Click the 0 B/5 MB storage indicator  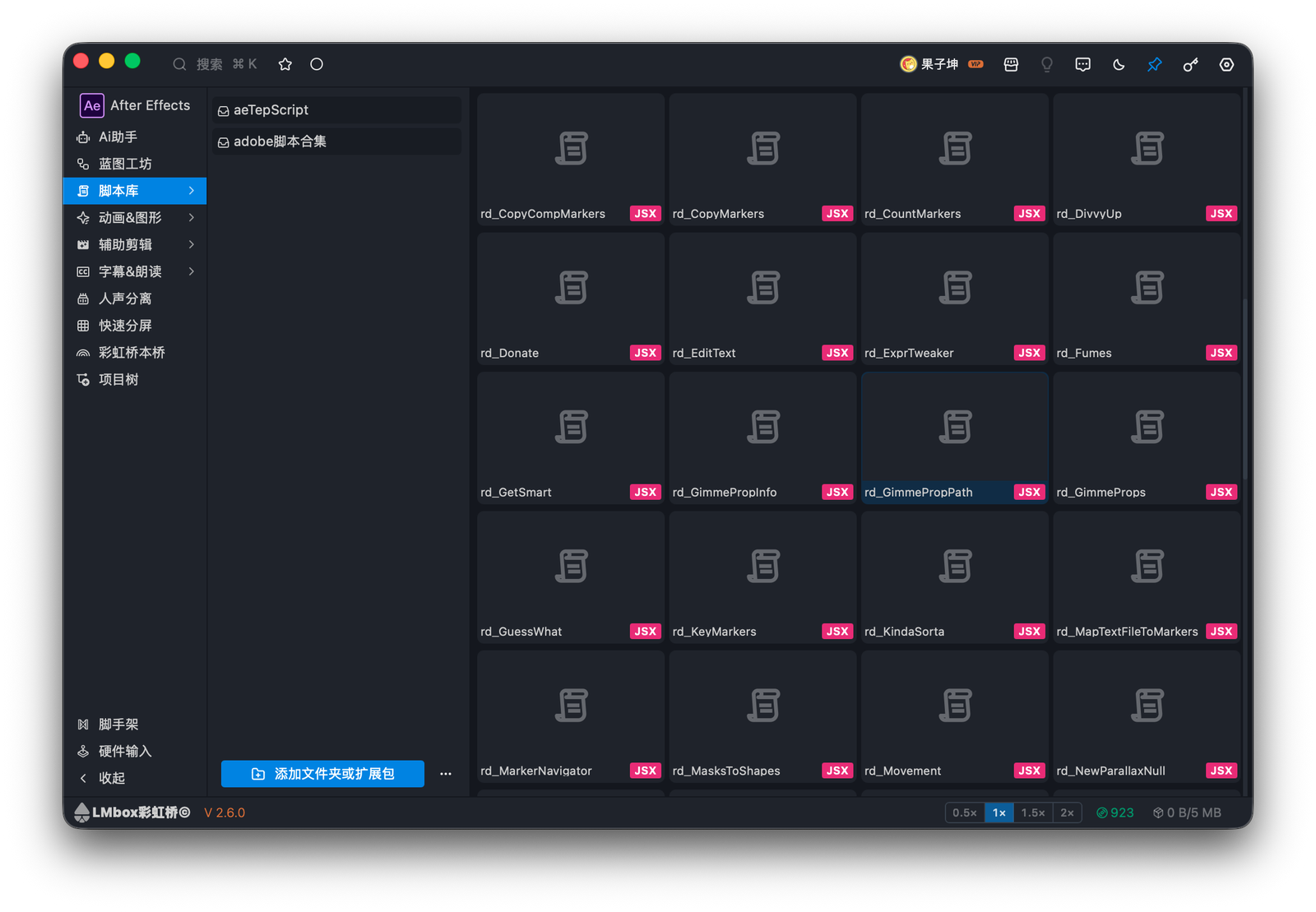pos(1187,812)
